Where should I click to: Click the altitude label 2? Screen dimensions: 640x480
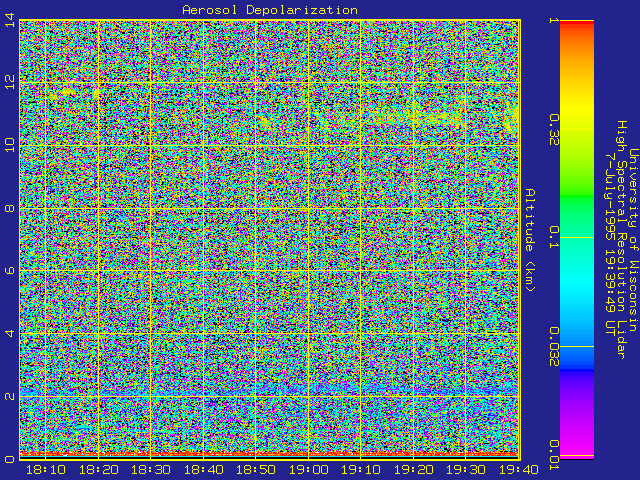(9, 396)
